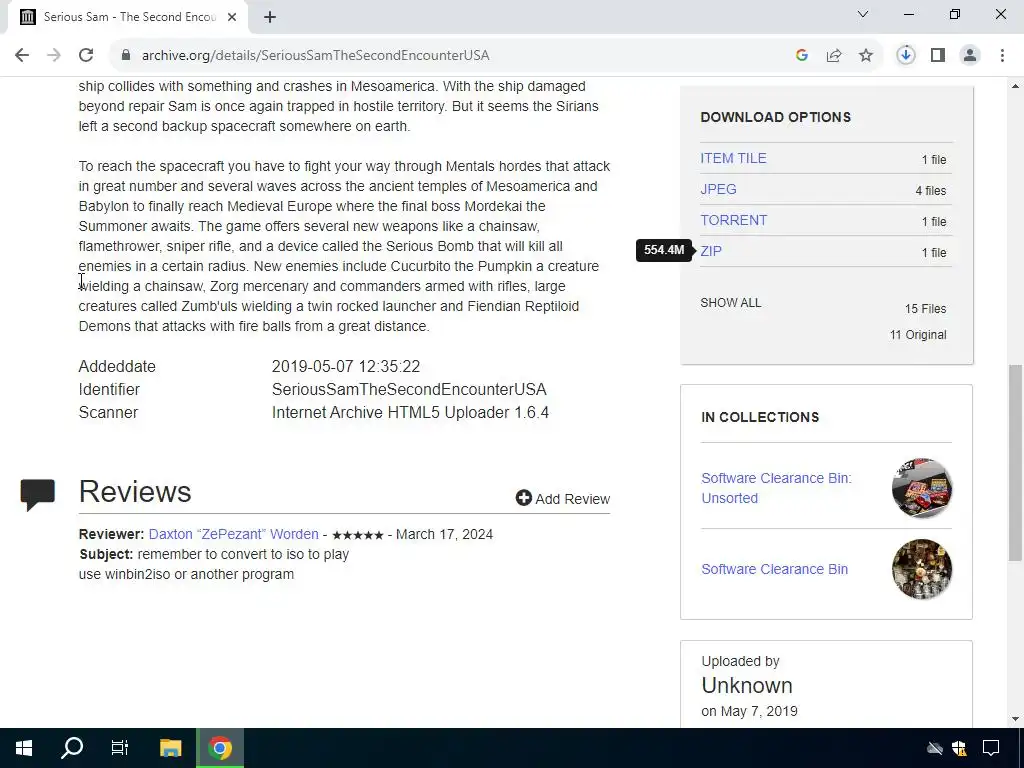Open the OneDrive tray icon
This screenshot has width=1024, height=768.
(x=935, y=748)
